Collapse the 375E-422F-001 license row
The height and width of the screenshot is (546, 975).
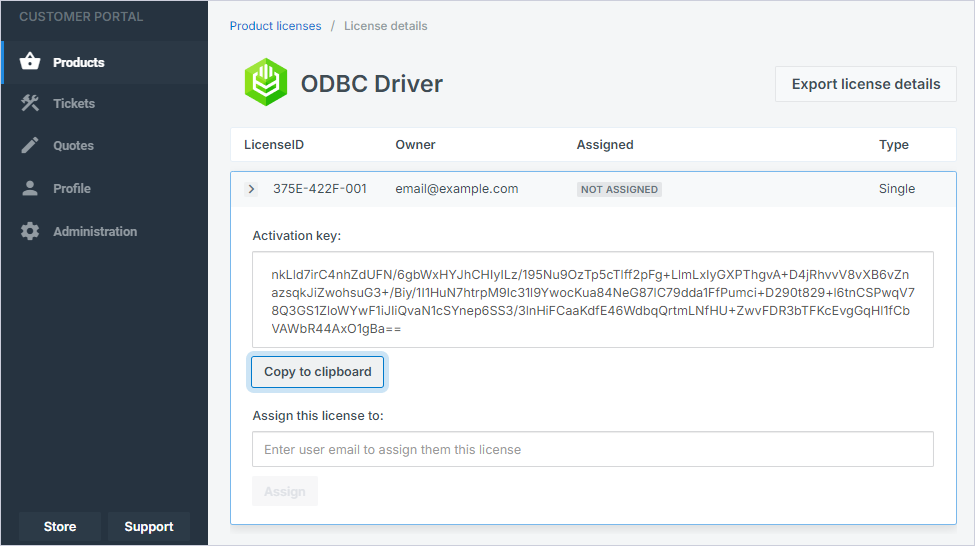point(251,189)
